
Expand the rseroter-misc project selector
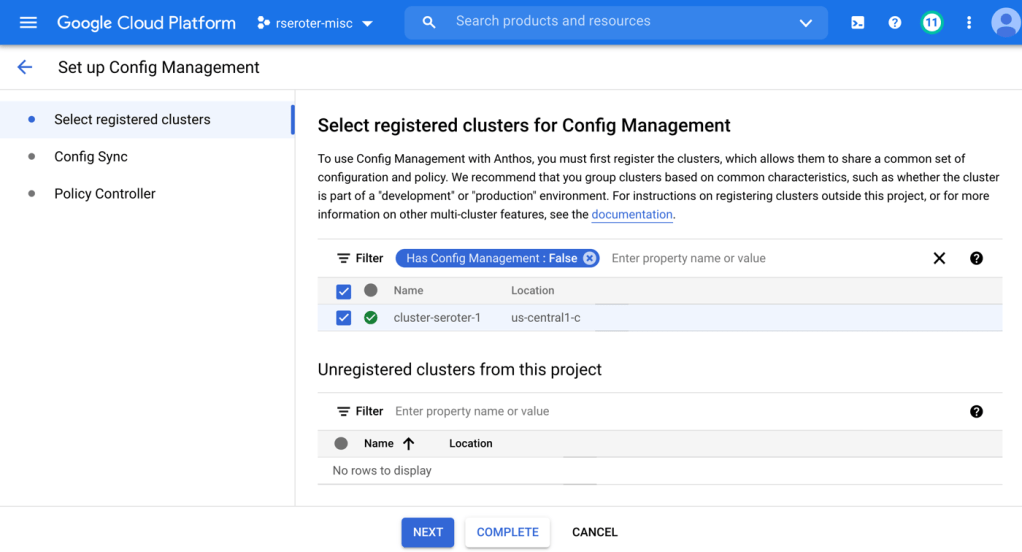pyautogui.click(x=315, y=23)
